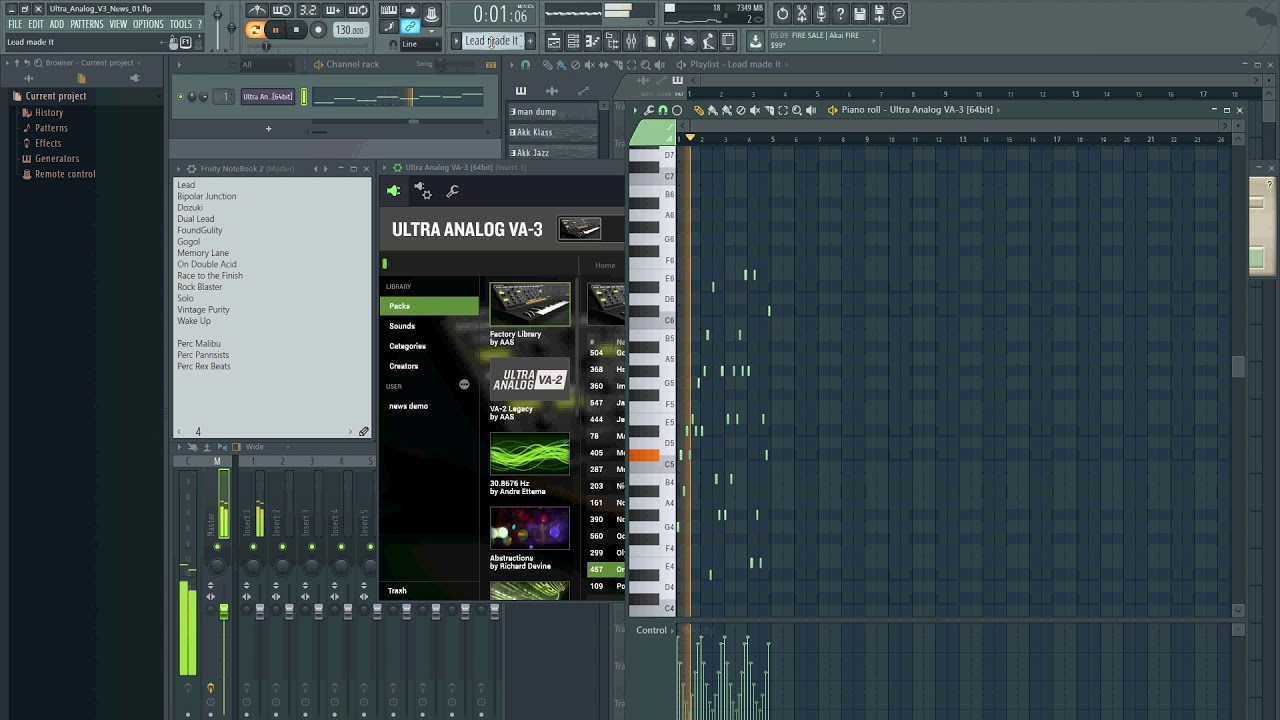The width and height of the screenshot is (1280, 720).
Task: Adjust the channel rack Swing knob
Action: click(443, 65)
